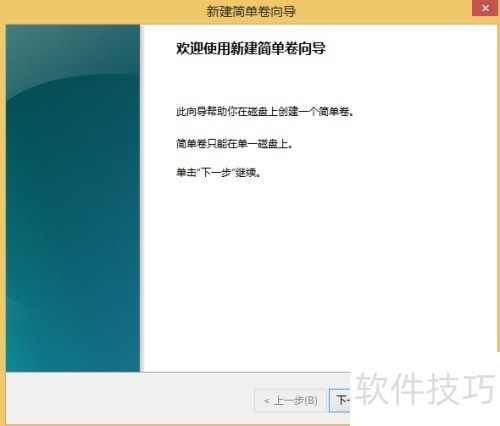500x426 pixels.
Task: Click the title bar text 新建简单卷向导
Action: tap(251, 11)
